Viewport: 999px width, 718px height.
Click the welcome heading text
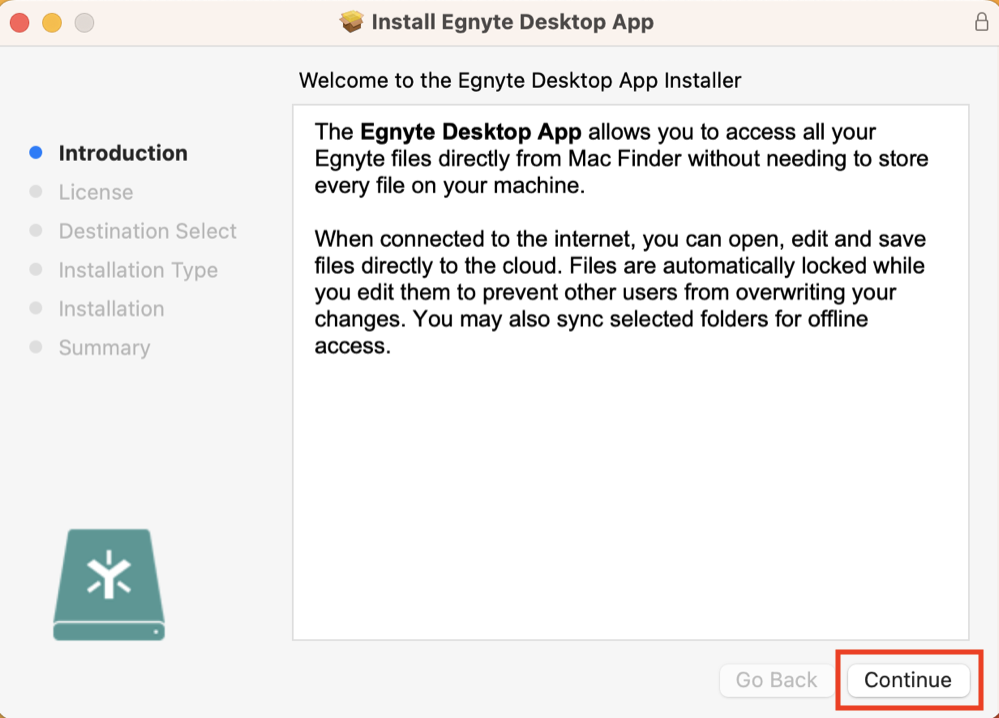(x=520, y=81)
